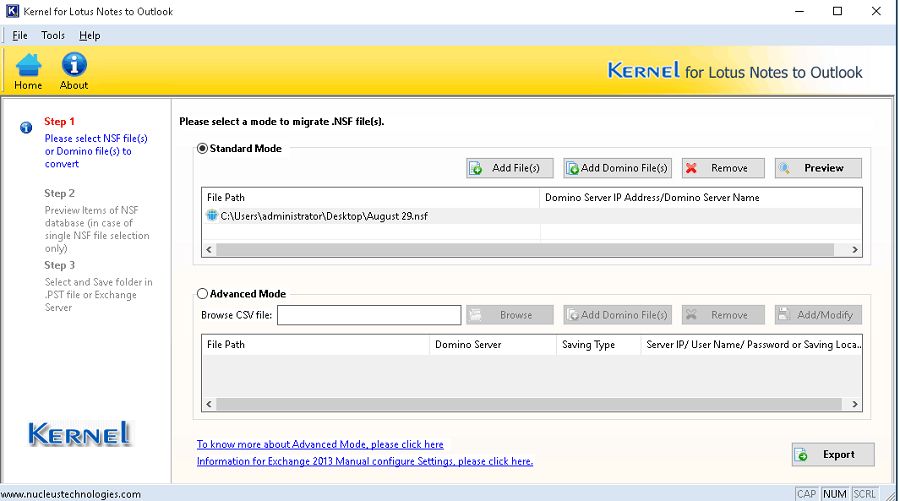Open the Advanced Mode information link
Image resolution: width=900 pixels, height=501 pixels.
coord(320,444)
